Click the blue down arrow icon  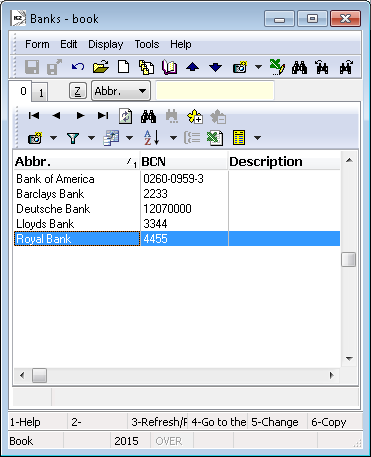point(215,67)
